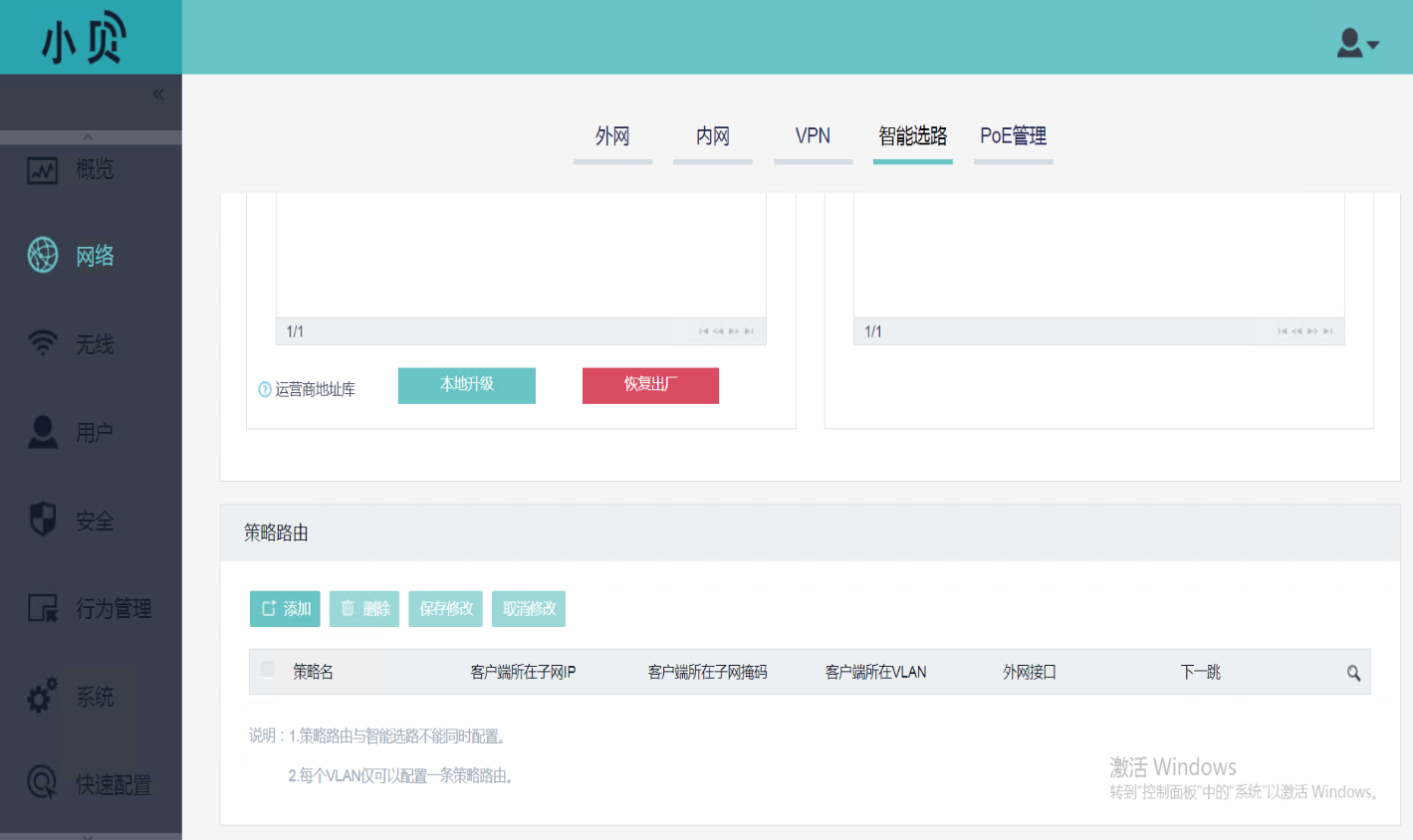Go to next page in right-hand panel pager
Viewport: 1413px width, 840px height.
[x=1312, y=331]
